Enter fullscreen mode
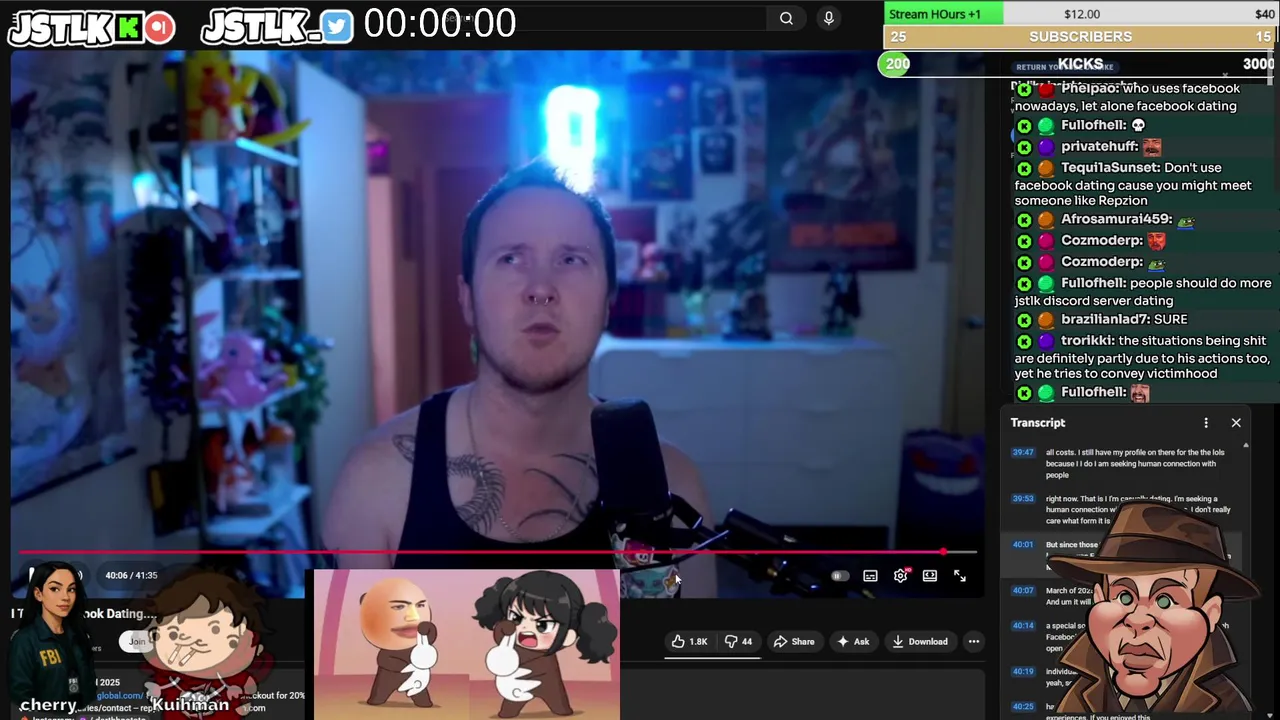1280x720 pixels. coord(960,576)
